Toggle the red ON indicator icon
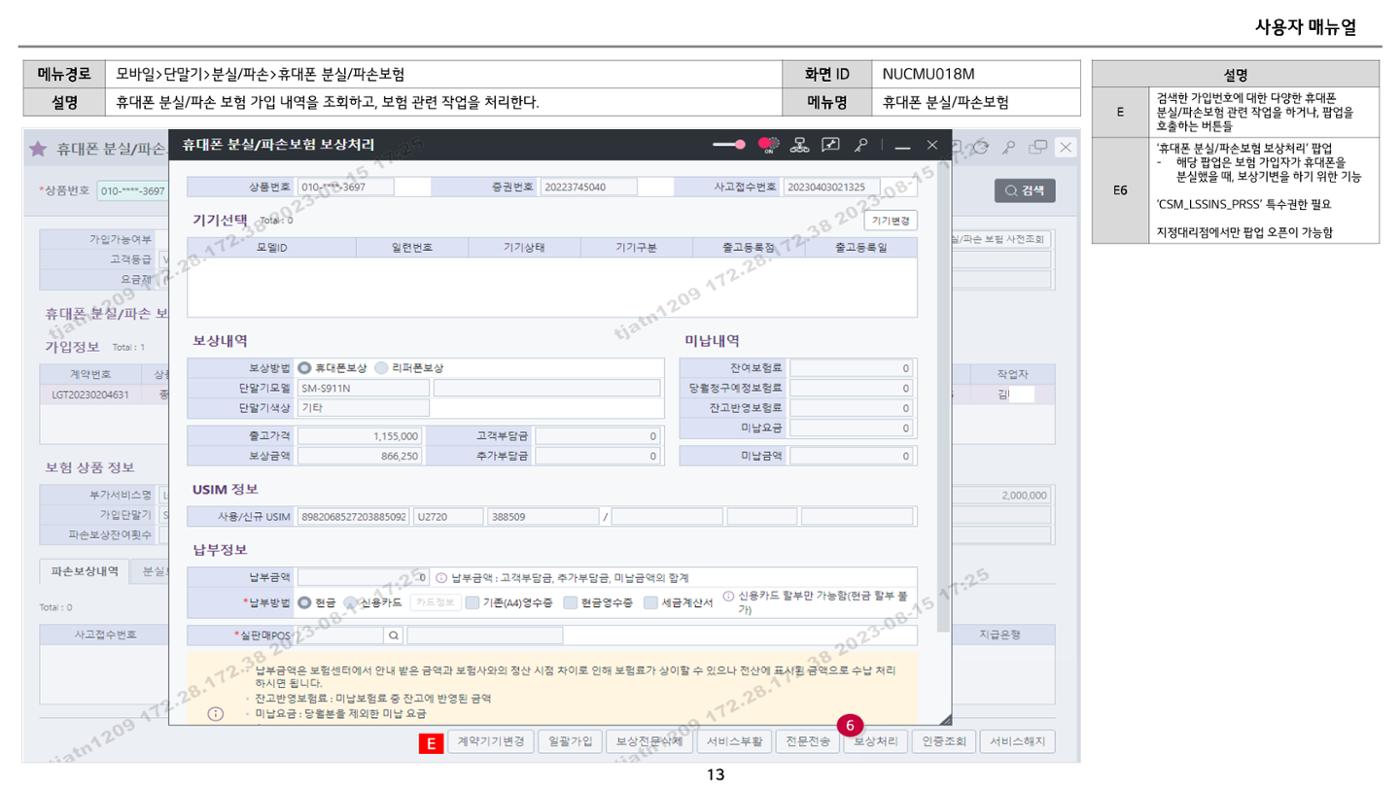 [768, 145]
